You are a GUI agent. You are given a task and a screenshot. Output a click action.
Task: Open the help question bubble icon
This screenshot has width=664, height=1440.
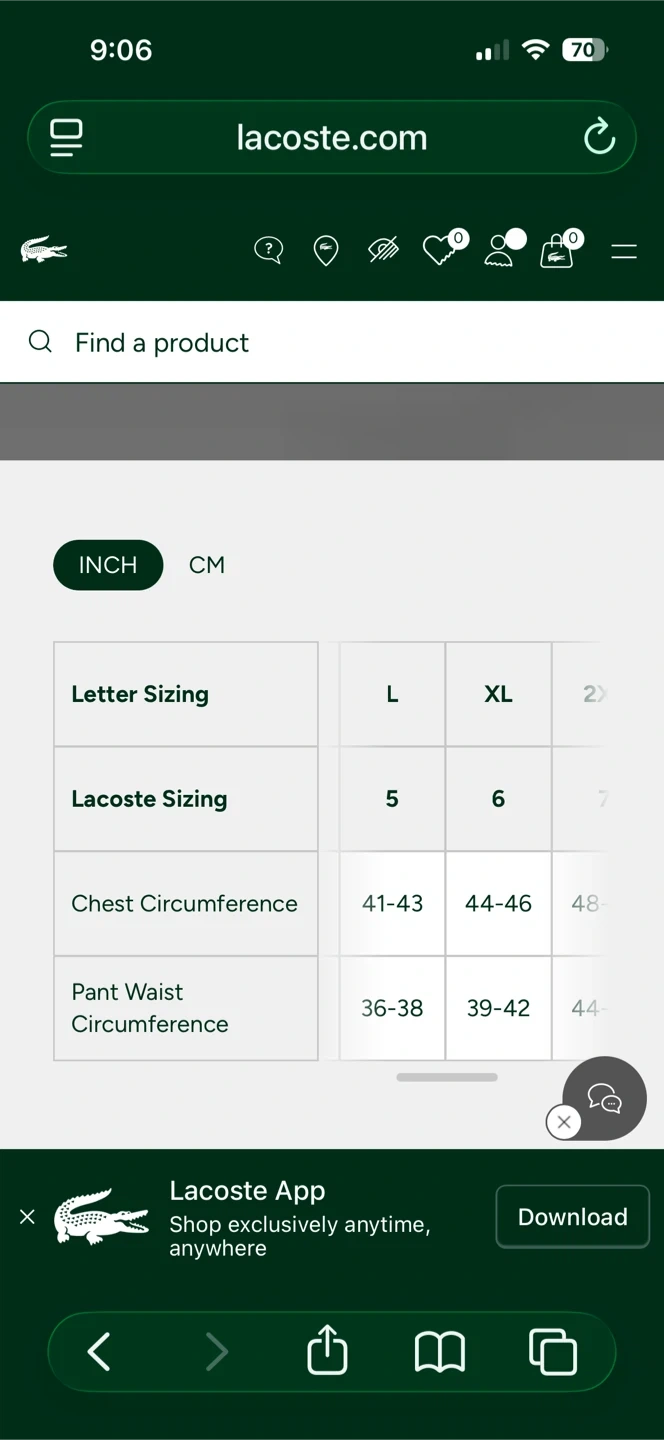(268, 250)
